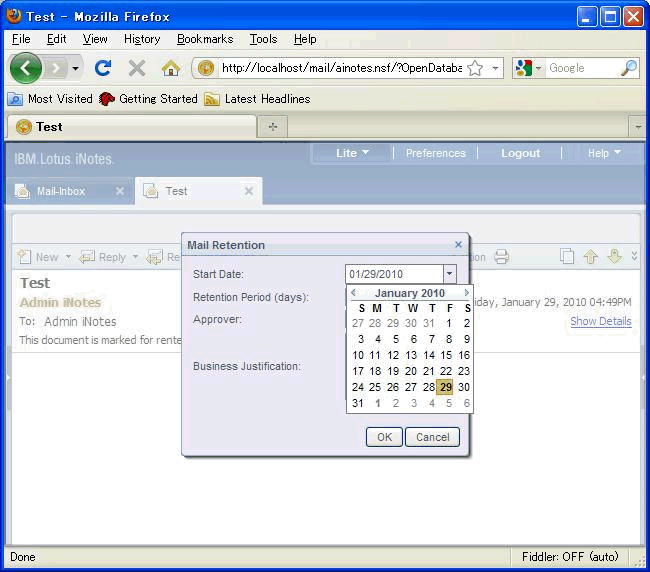Click the Reply button
This screenshot has height=572, width=650.
point(103,257)
